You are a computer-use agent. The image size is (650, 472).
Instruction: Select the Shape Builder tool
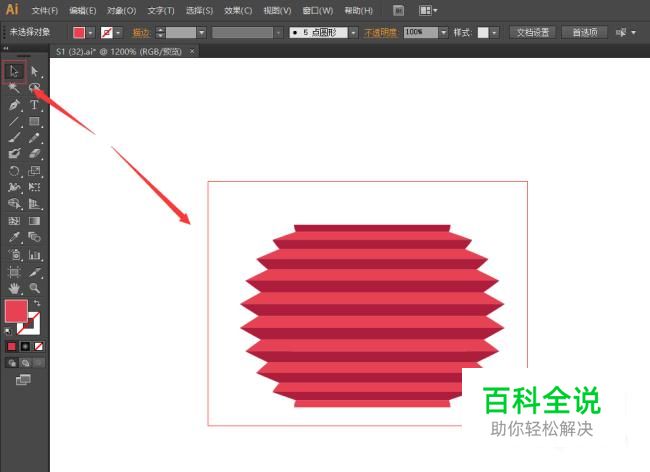click(14, 203)
